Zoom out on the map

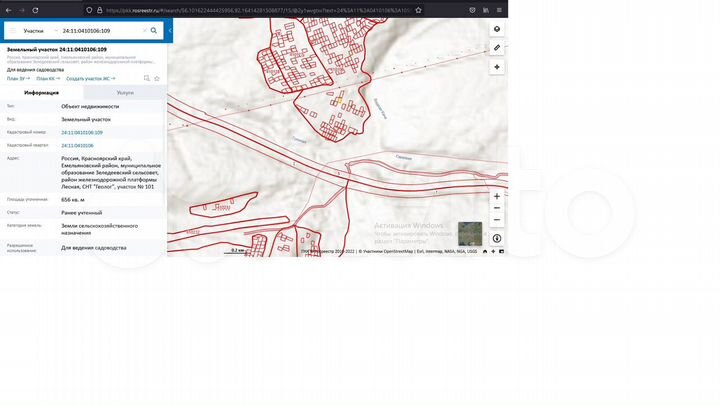pyautogui.click(x=496, y=208)
